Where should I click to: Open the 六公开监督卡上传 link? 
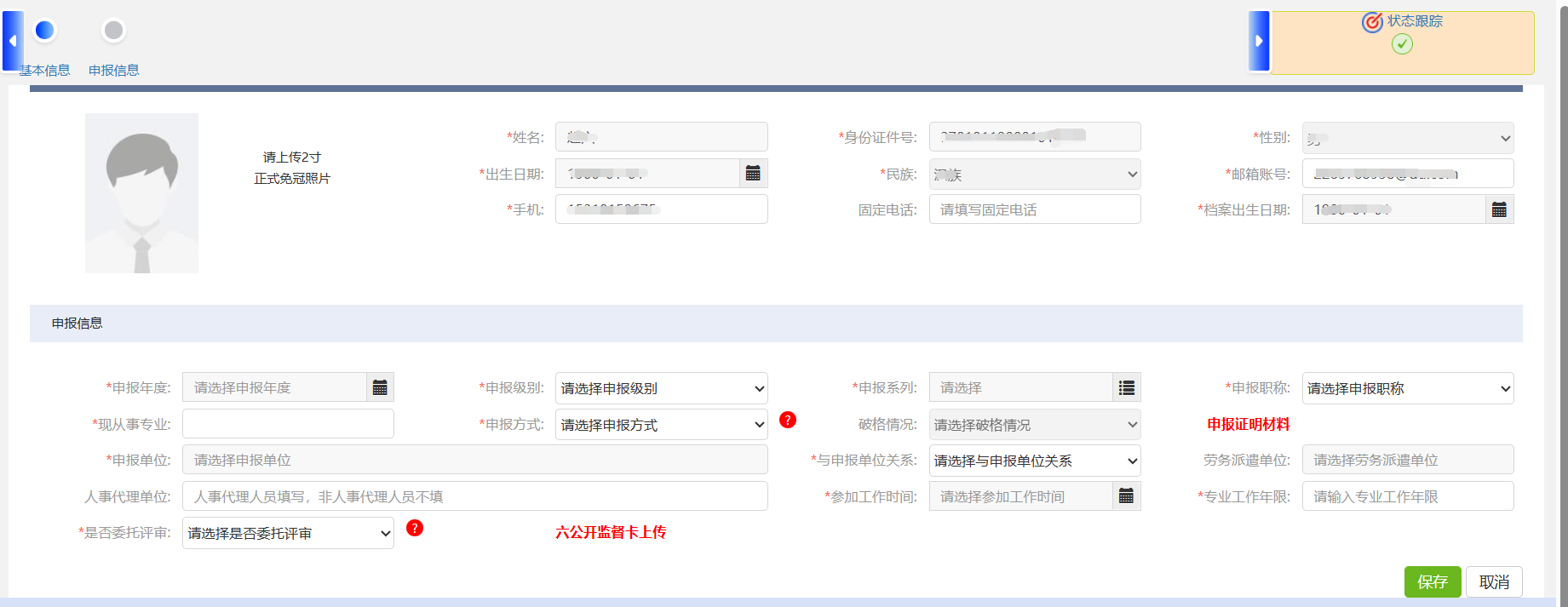611,532
